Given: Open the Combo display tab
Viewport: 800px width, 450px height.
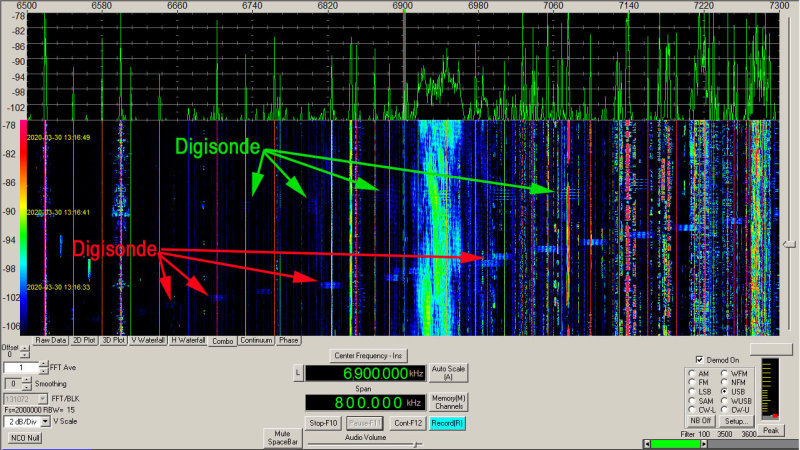Looking at the screenshot, I should (x=222, y=341).
